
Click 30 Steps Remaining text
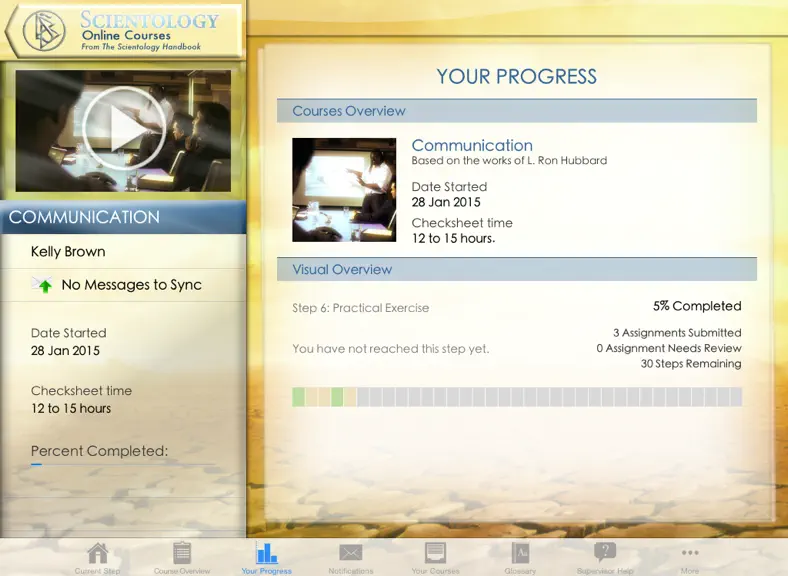(691, 363)
